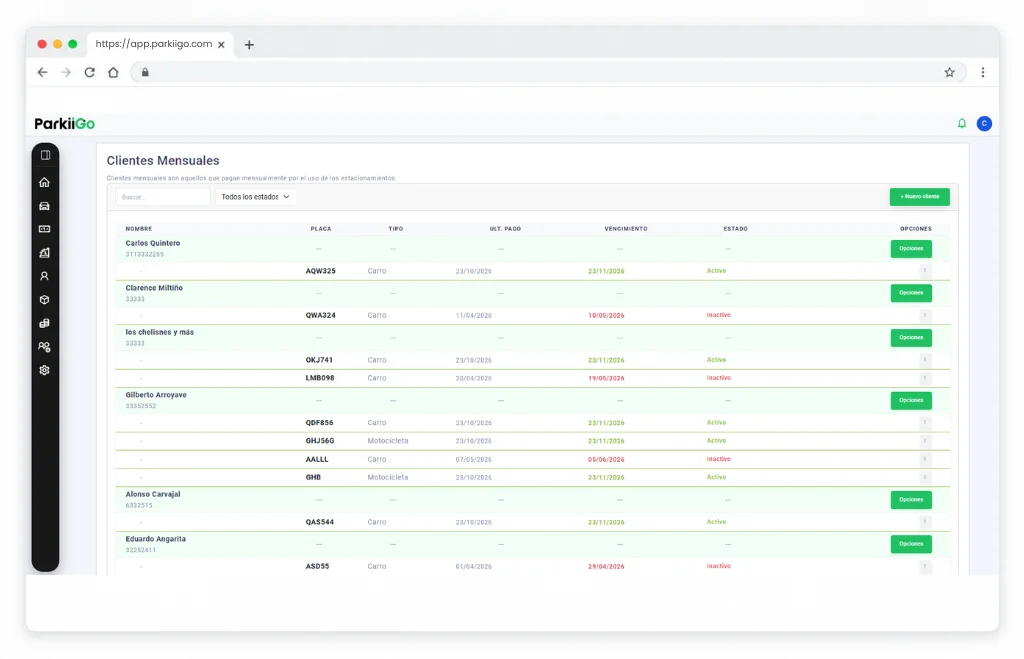This screenshot has width=1024, height=659.
Task: Close the app.parkiigo.com tab
Action: click(221, 44)
